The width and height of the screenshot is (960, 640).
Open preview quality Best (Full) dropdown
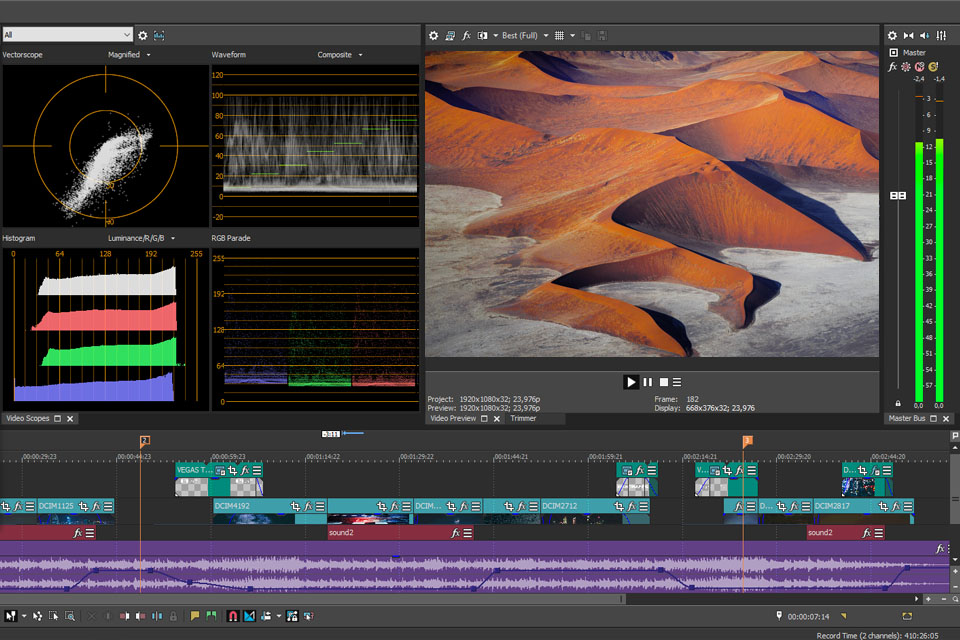coord(525,36)
